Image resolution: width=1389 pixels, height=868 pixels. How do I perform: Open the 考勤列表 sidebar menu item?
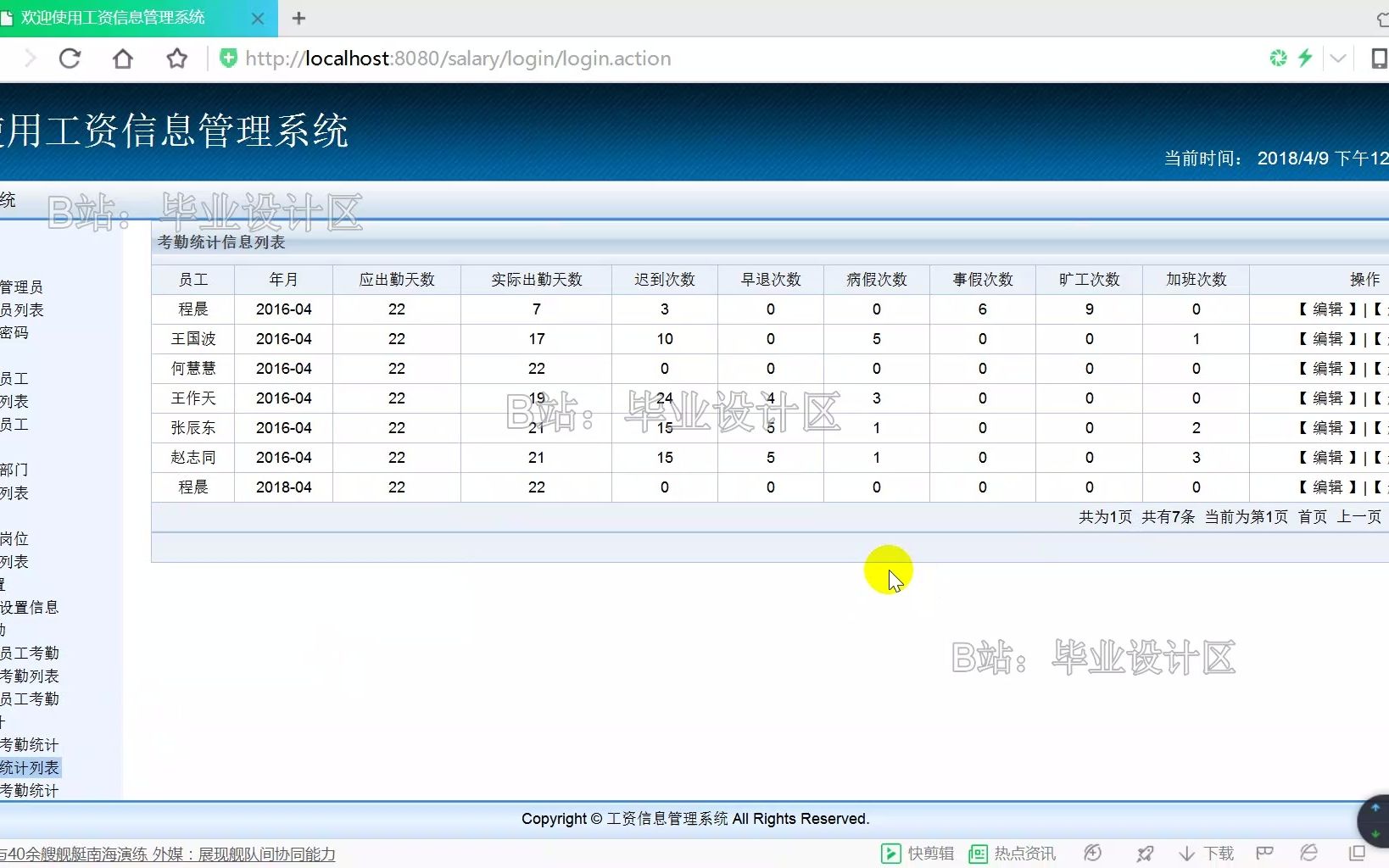[x=30, y=676]
